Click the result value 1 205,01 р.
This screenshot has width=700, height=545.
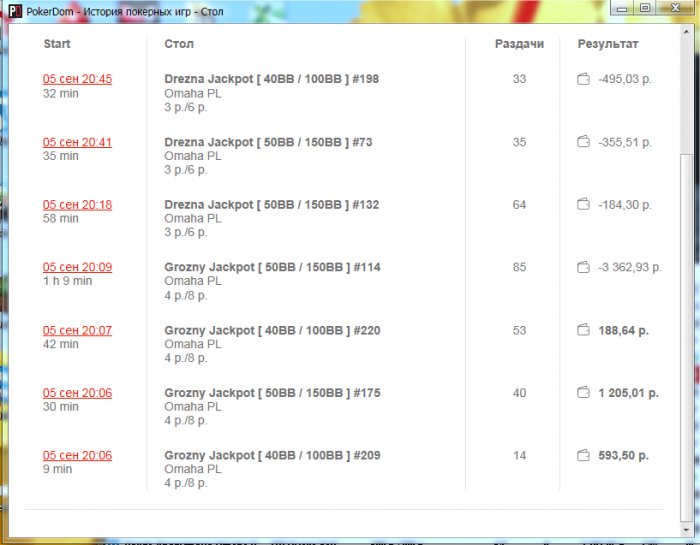(x=628, y=393)
